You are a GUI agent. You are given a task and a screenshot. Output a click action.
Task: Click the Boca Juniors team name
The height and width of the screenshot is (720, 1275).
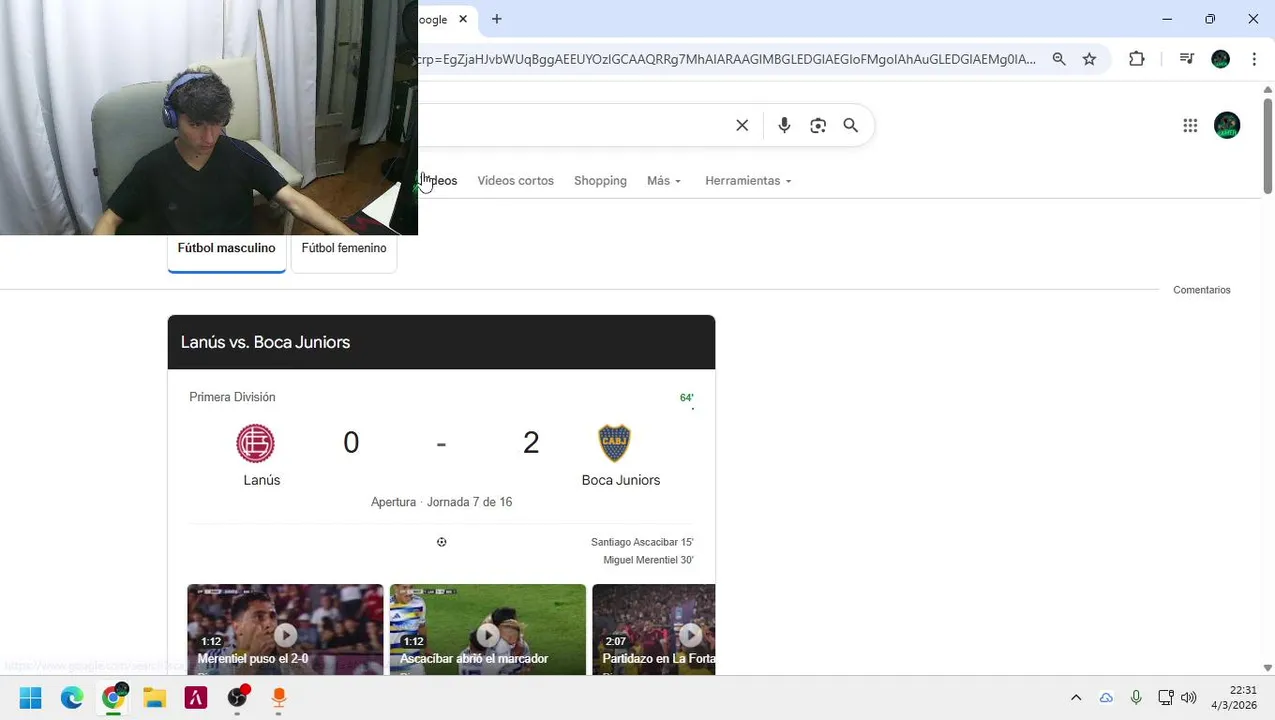coord(621,480)
